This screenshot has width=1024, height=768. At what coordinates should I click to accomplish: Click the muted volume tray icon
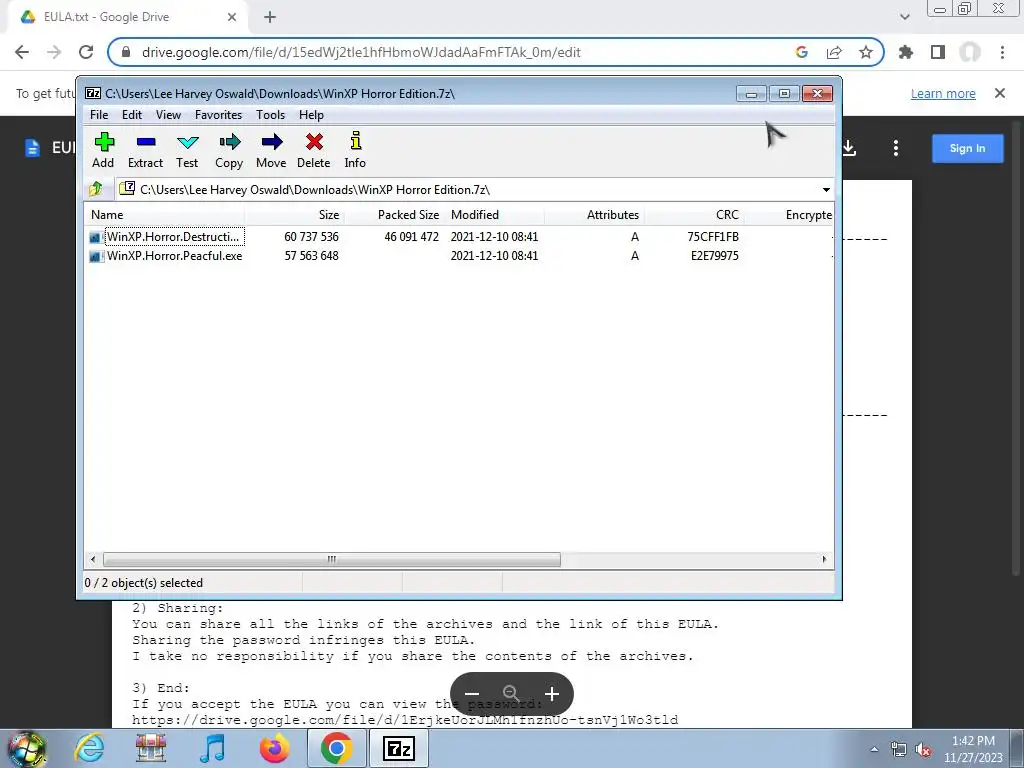click(x=923, y=750)
